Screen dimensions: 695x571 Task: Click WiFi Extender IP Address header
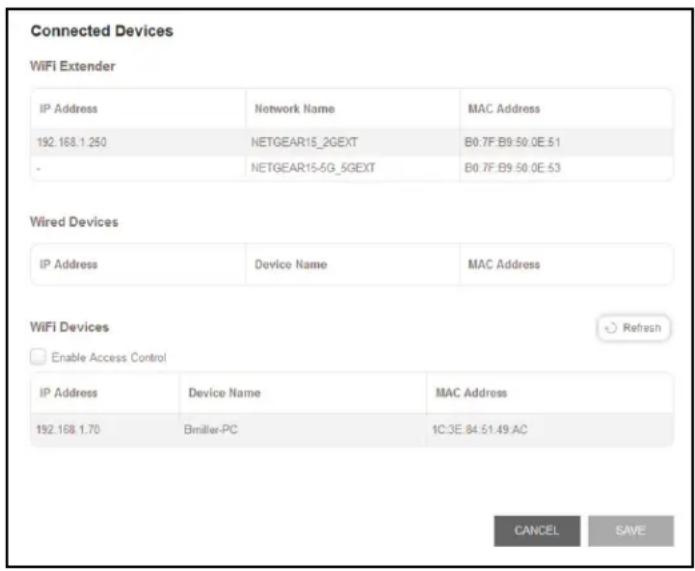pyautogui.click(x=68, y=109)
